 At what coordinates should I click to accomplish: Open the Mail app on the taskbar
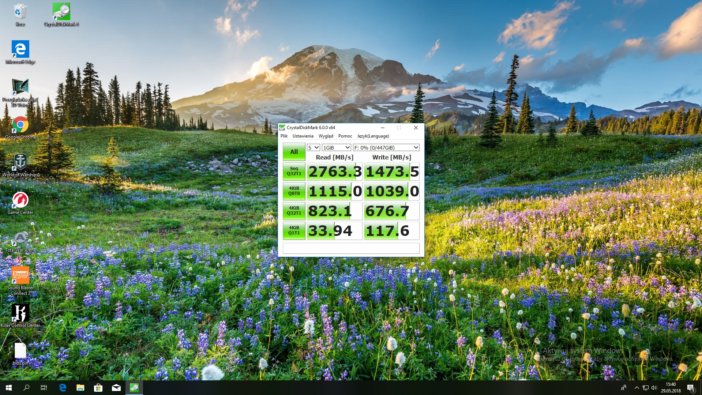116,388
